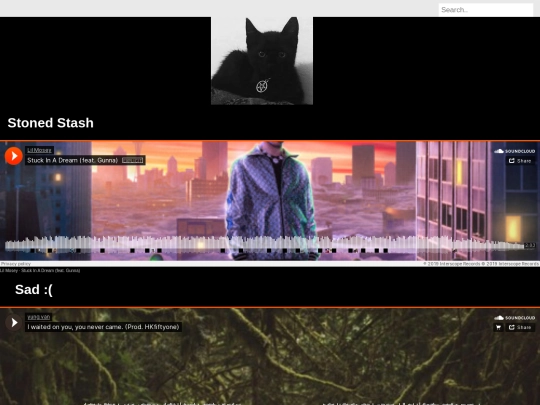Open SoundCloud logo on the forest track player
The image size is (540, 405).
515,318
